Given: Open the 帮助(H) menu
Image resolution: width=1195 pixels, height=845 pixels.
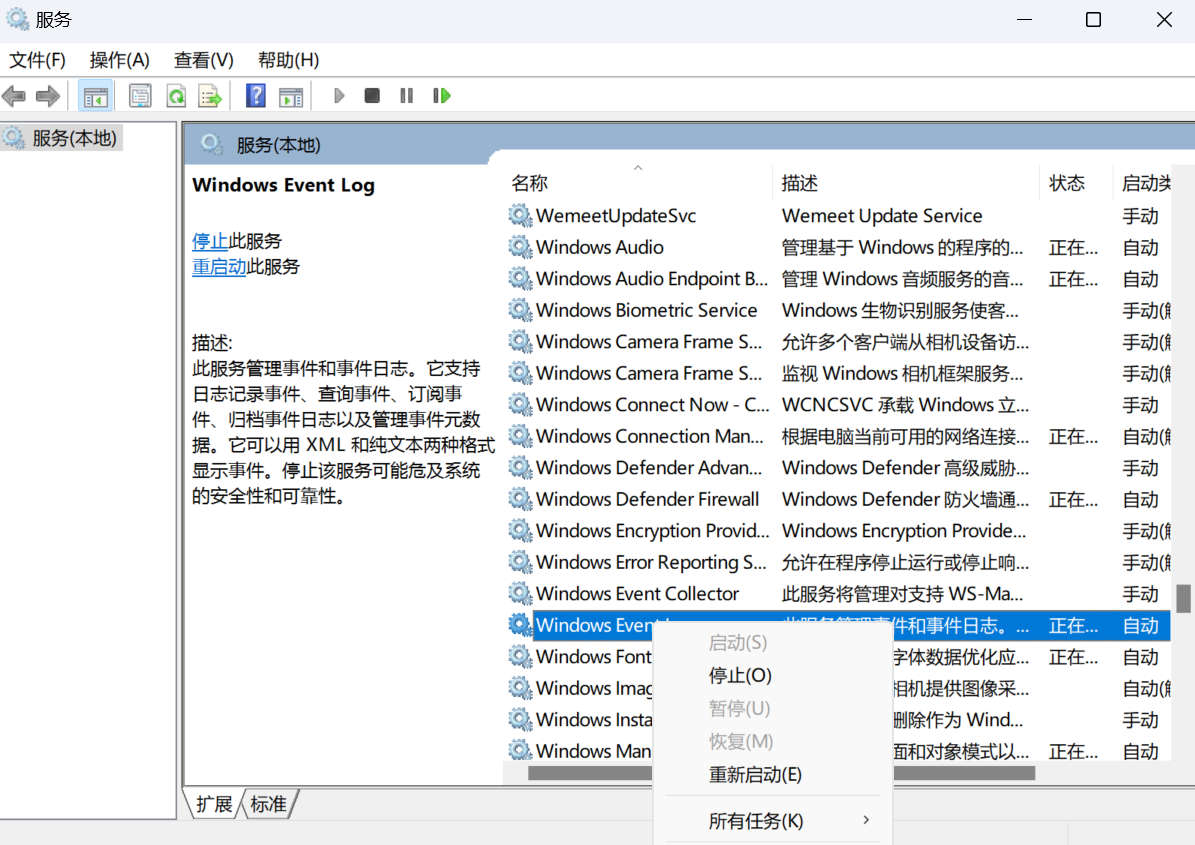Looking at the screenshot, I should (288, 60).
